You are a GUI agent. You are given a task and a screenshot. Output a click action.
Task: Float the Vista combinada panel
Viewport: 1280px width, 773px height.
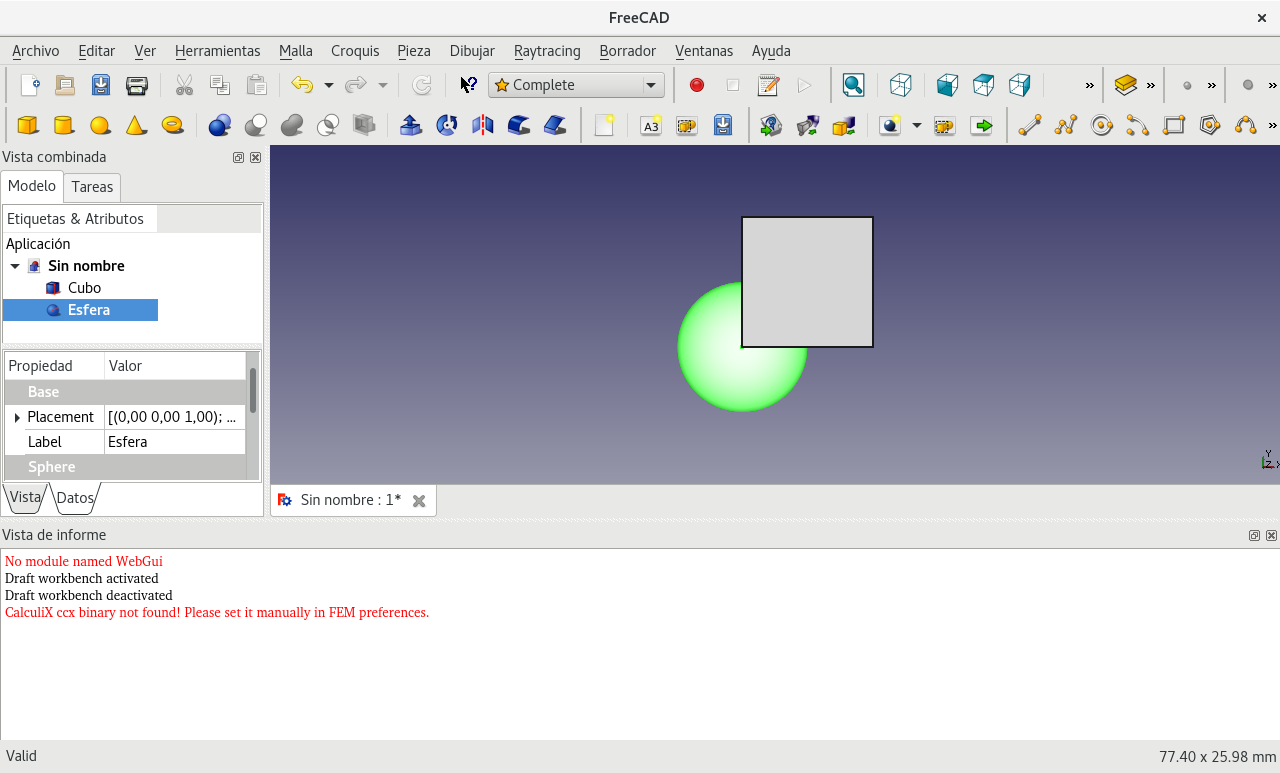click(x=238, y=157)
